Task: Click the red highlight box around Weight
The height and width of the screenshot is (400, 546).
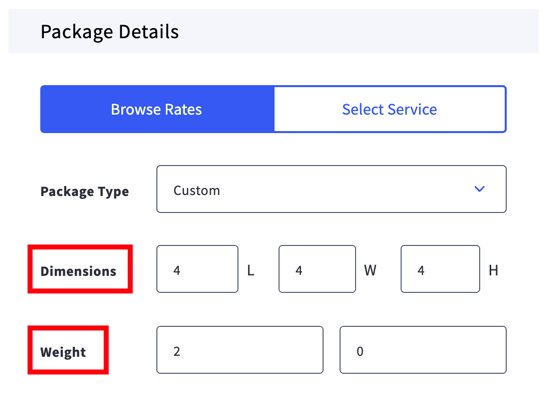Action: [68, 350]
